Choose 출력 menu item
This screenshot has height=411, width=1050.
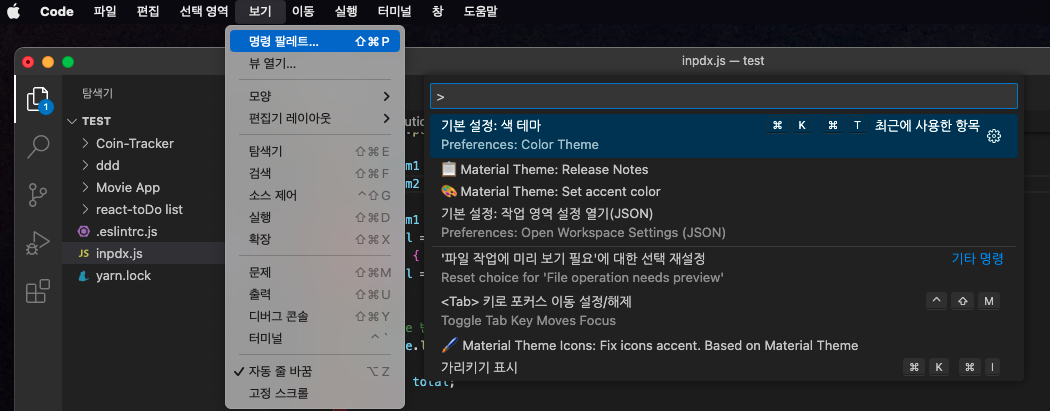(315, 294)
